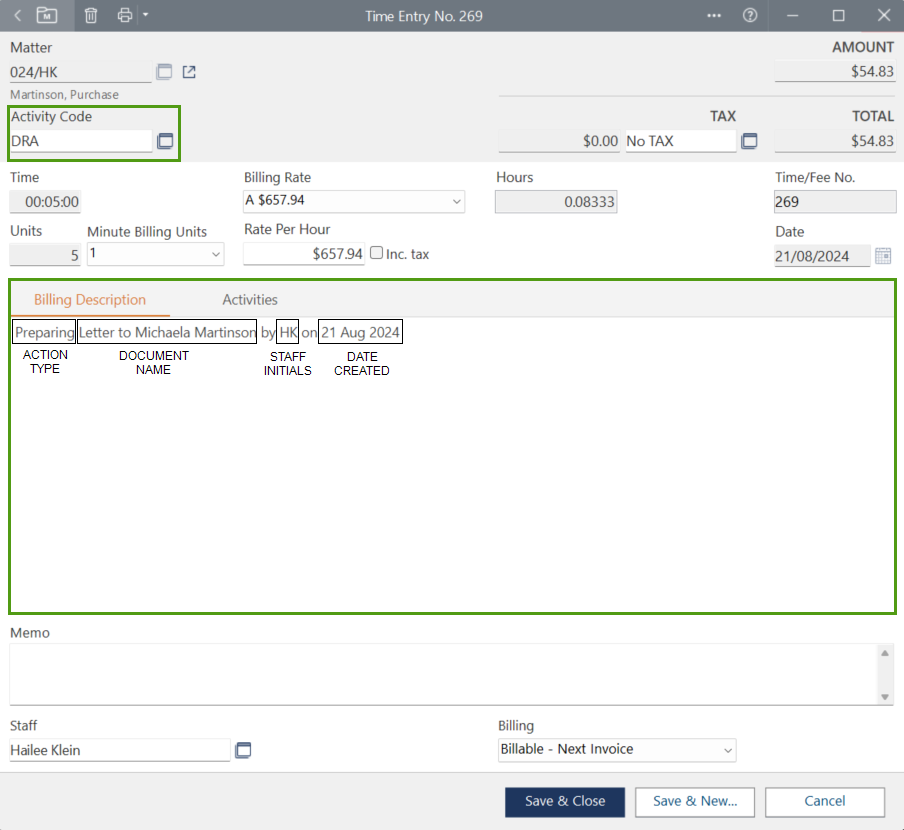Open matter in new window icon
The height and width of the screenshot is (830, 904).
pos(189,72)
